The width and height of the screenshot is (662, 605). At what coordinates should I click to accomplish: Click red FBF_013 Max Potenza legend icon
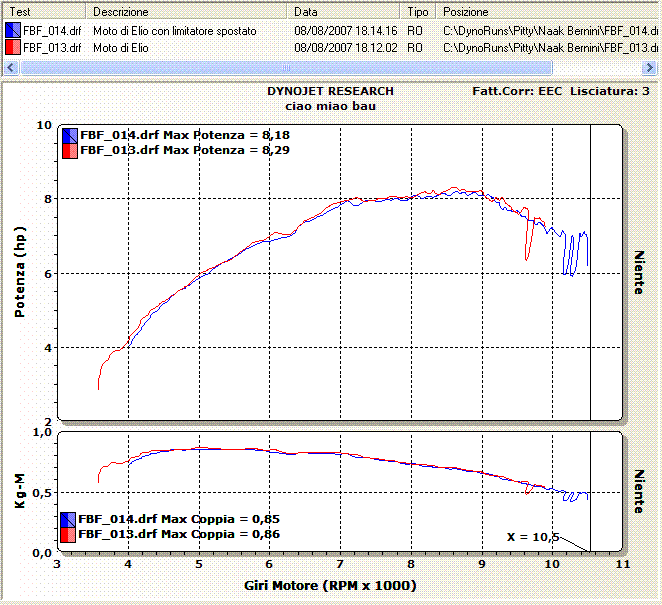coord(70,150)
